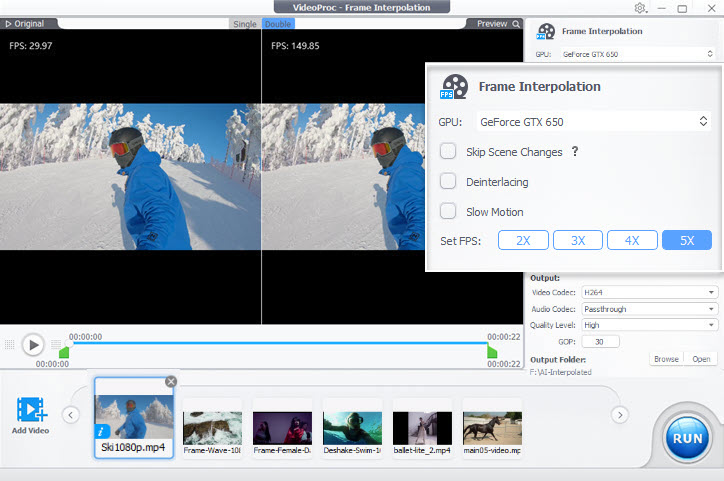Switch to Single view tab
The width and height of the screenshot is (724, 481).
(244, 24)
